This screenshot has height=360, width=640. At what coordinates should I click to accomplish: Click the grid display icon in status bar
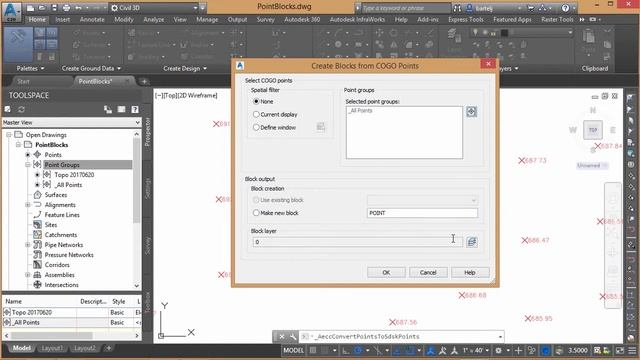pos(313,350)
